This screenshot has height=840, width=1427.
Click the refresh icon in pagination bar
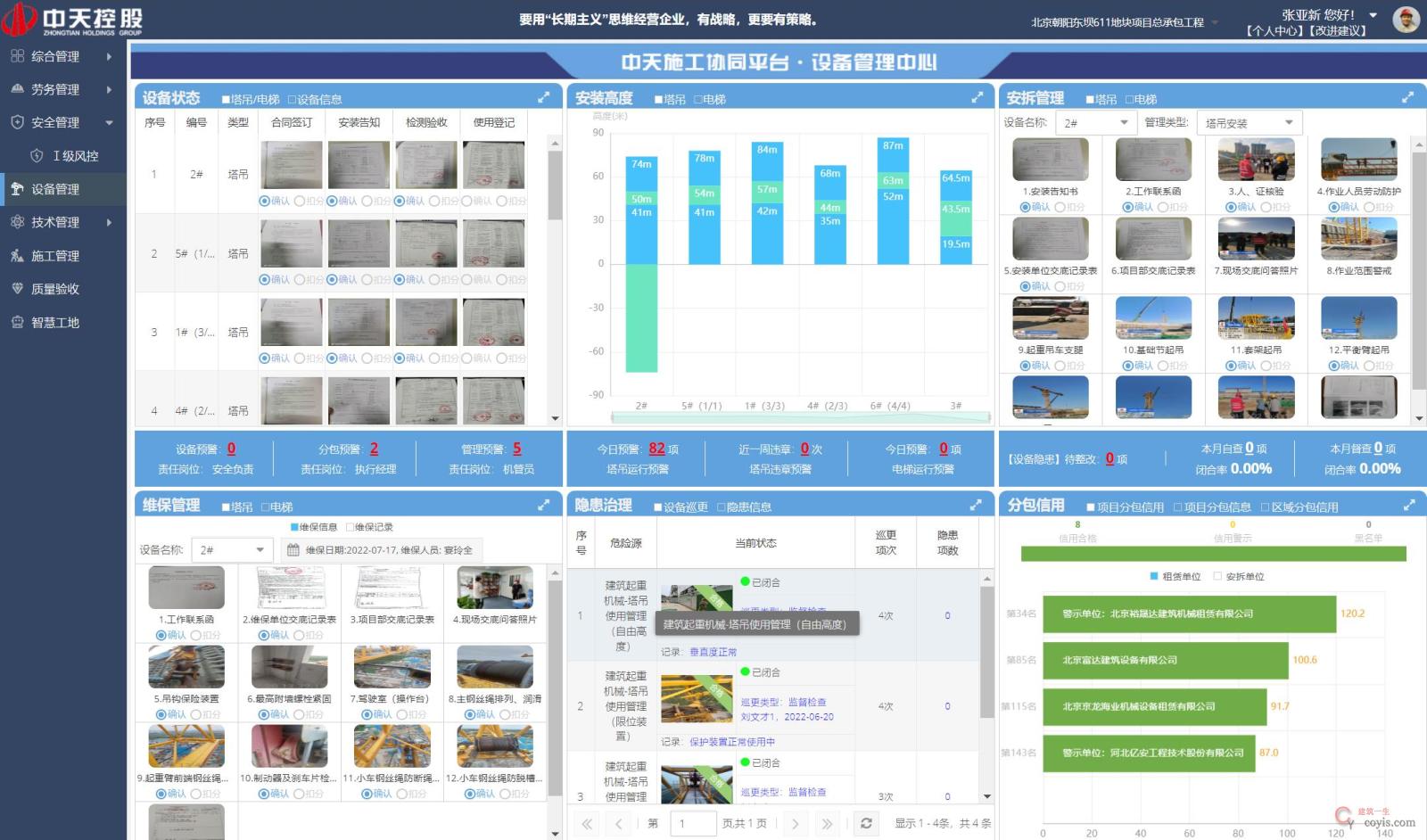click(x=865, y=823)
